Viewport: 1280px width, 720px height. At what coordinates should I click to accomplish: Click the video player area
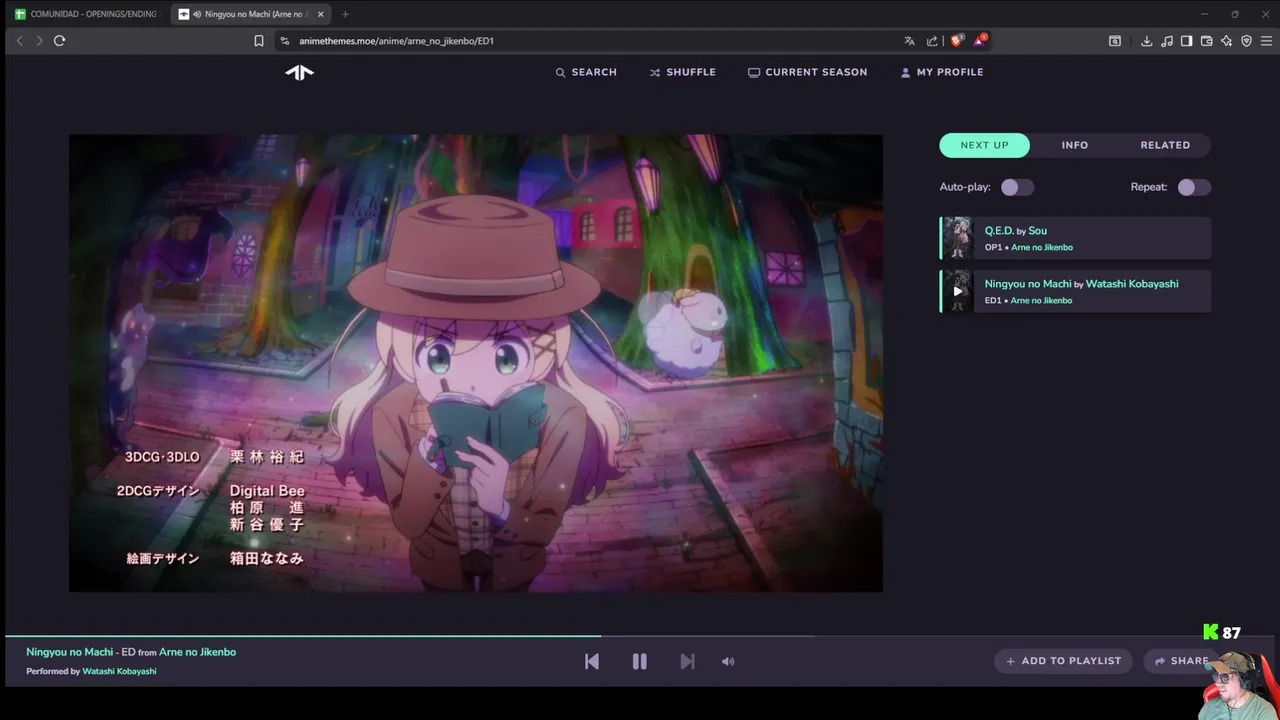pos(476,363)
